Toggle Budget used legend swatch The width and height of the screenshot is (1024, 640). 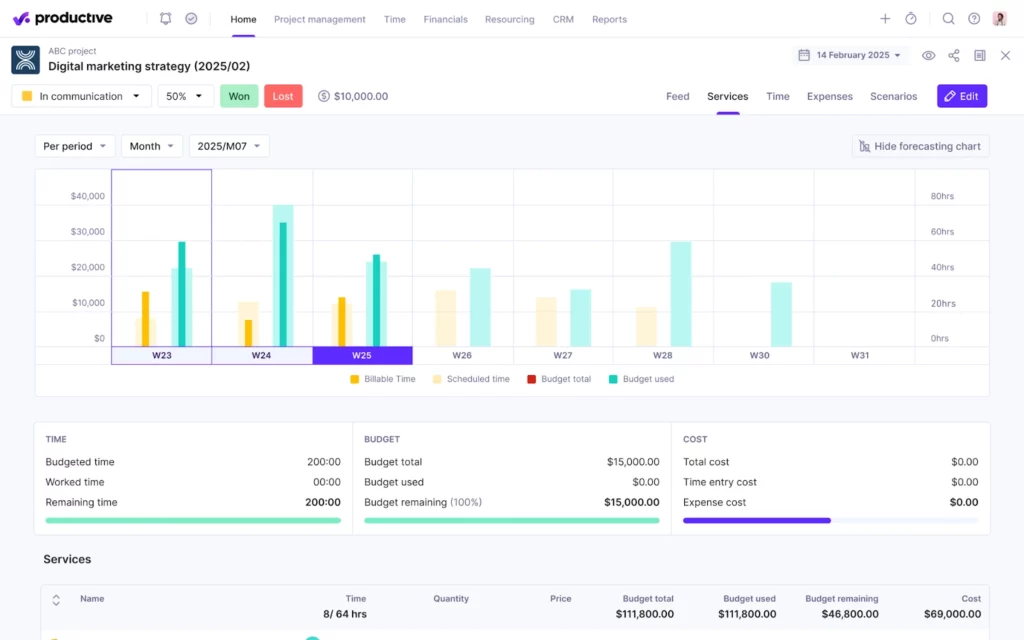[613, 379]
